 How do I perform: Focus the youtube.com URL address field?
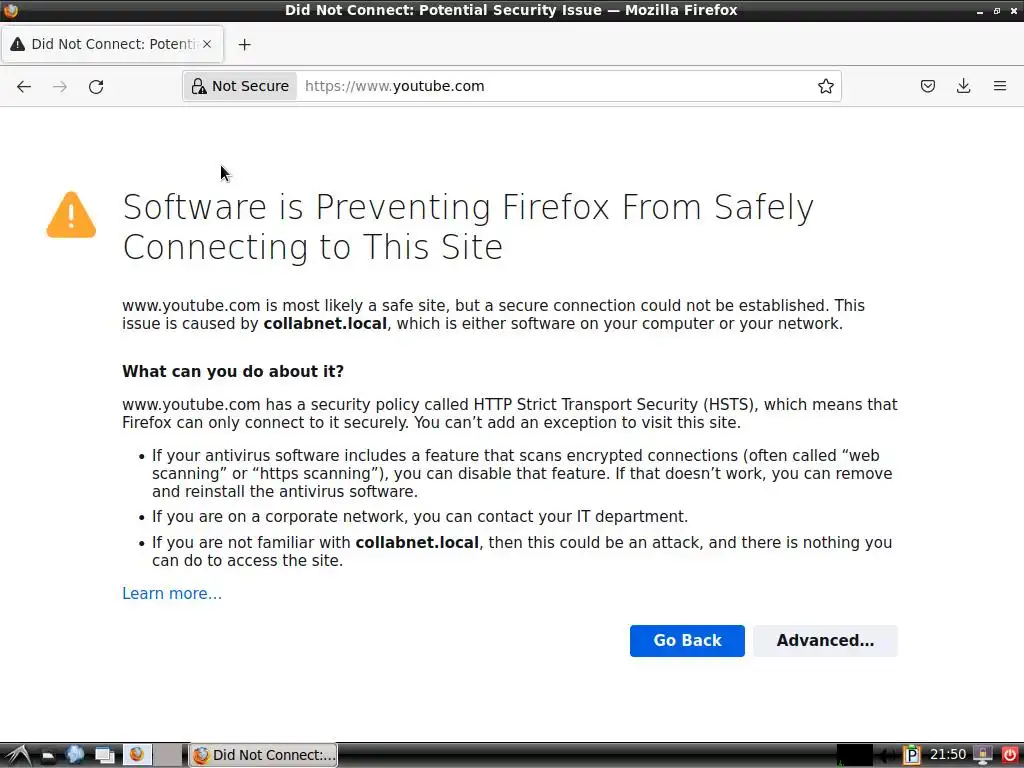click(x=555, y=86)
